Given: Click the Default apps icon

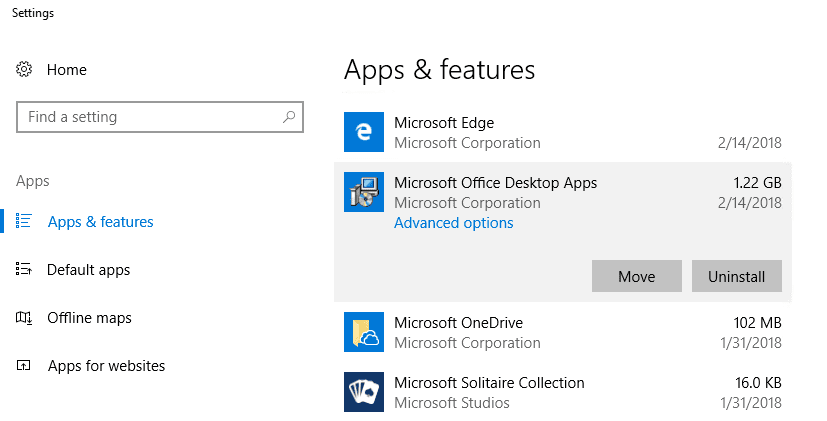Looking at the screenshot, I should click(x=24, y=269).
